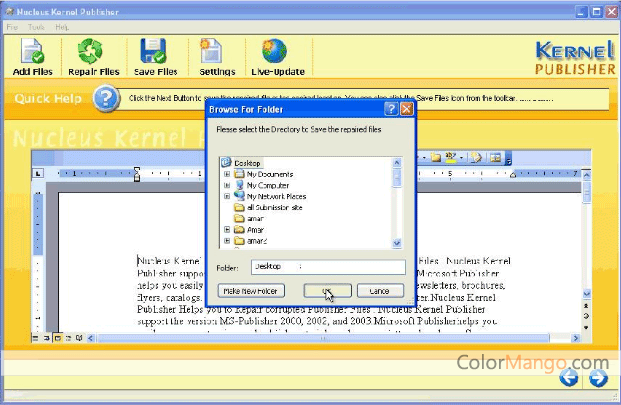
Task: Click the Next Page arrow in the preview scrollbar
Action: pyautogui.click(x=587, y=327)
